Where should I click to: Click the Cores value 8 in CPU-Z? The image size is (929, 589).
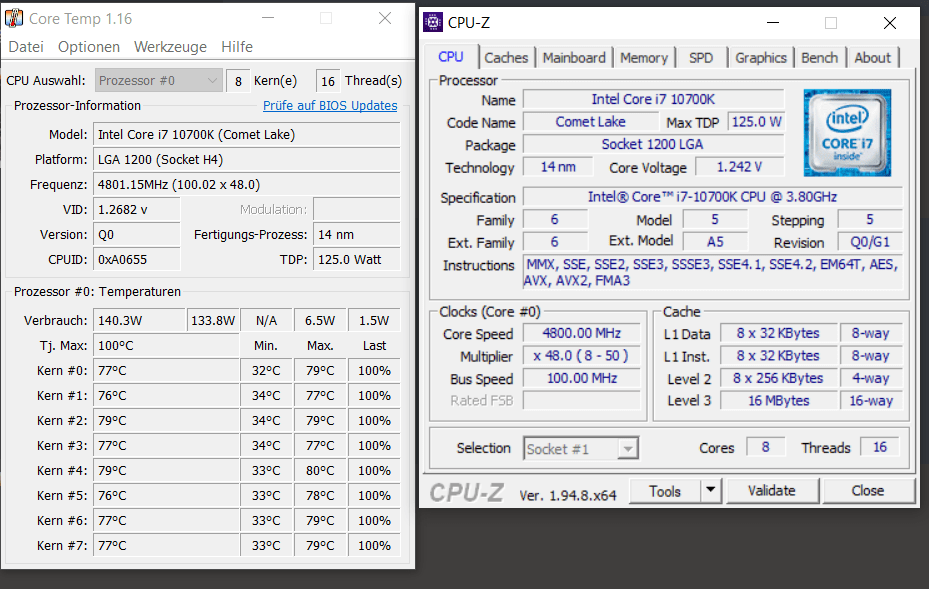click(765, 447)
